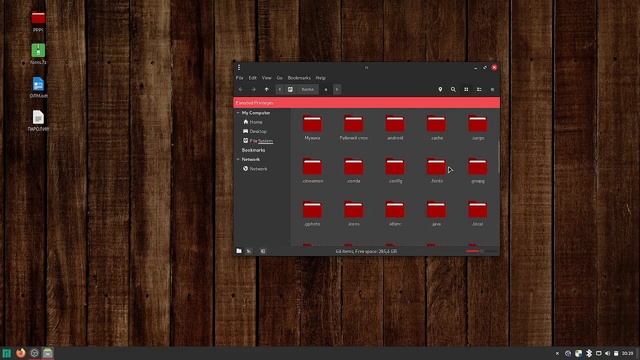Open the settings app in the taskbar

point(34,353)
